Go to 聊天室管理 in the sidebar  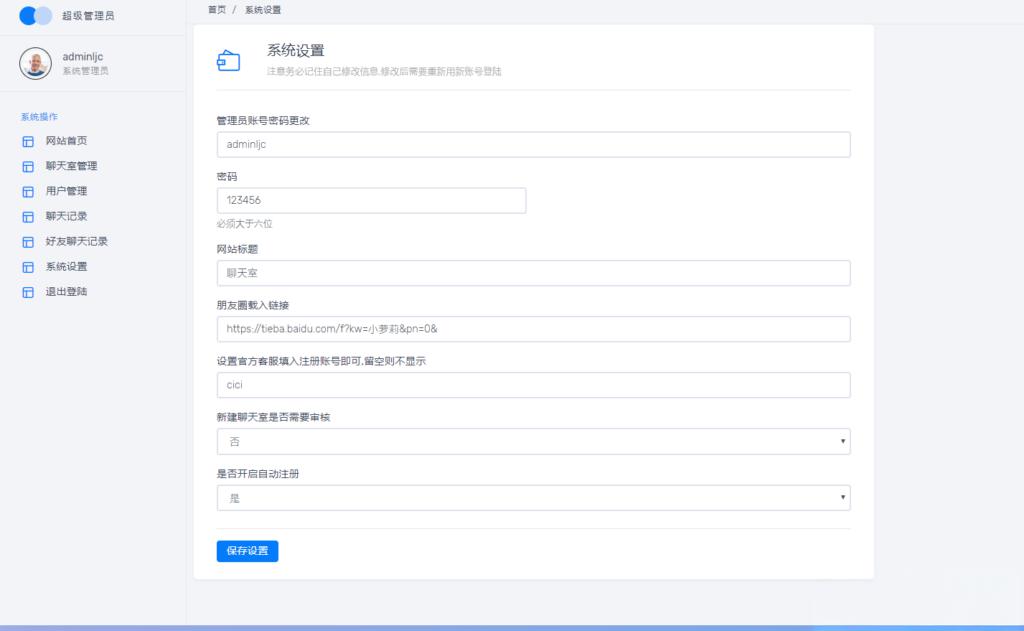pos(71,167)
